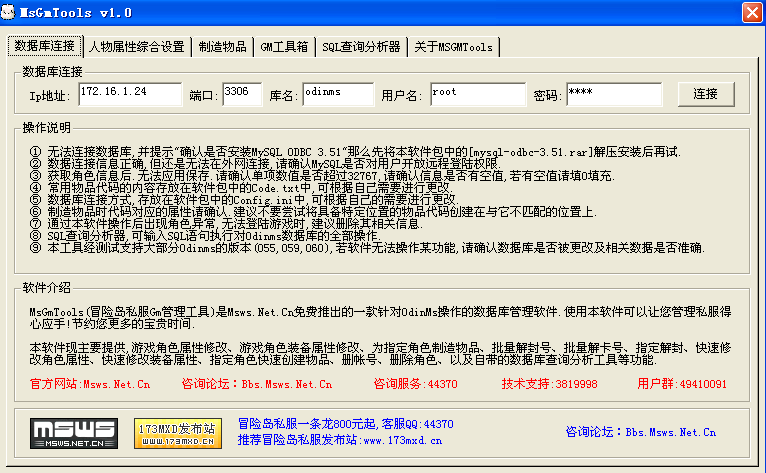766x473 pixels.
Task: Click instruction ② about remote login permission
Action: 265,164
